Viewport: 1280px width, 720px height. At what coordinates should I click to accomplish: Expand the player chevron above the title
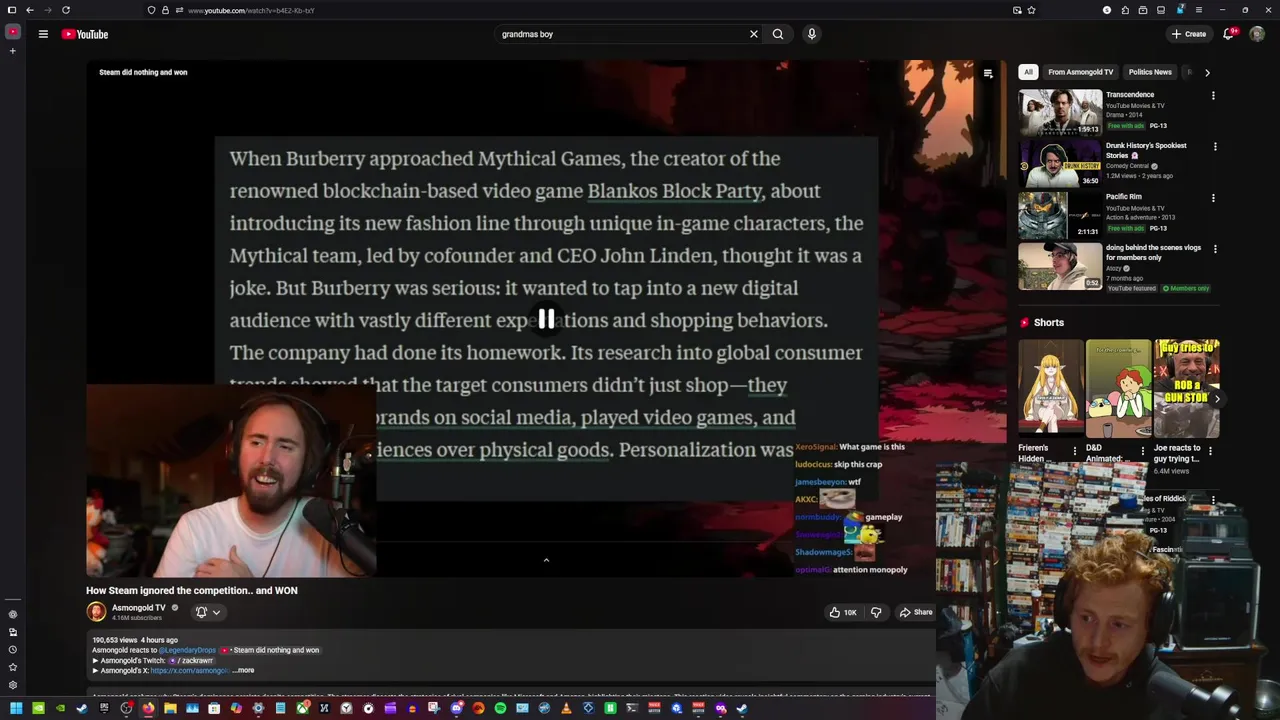[546, 560]
